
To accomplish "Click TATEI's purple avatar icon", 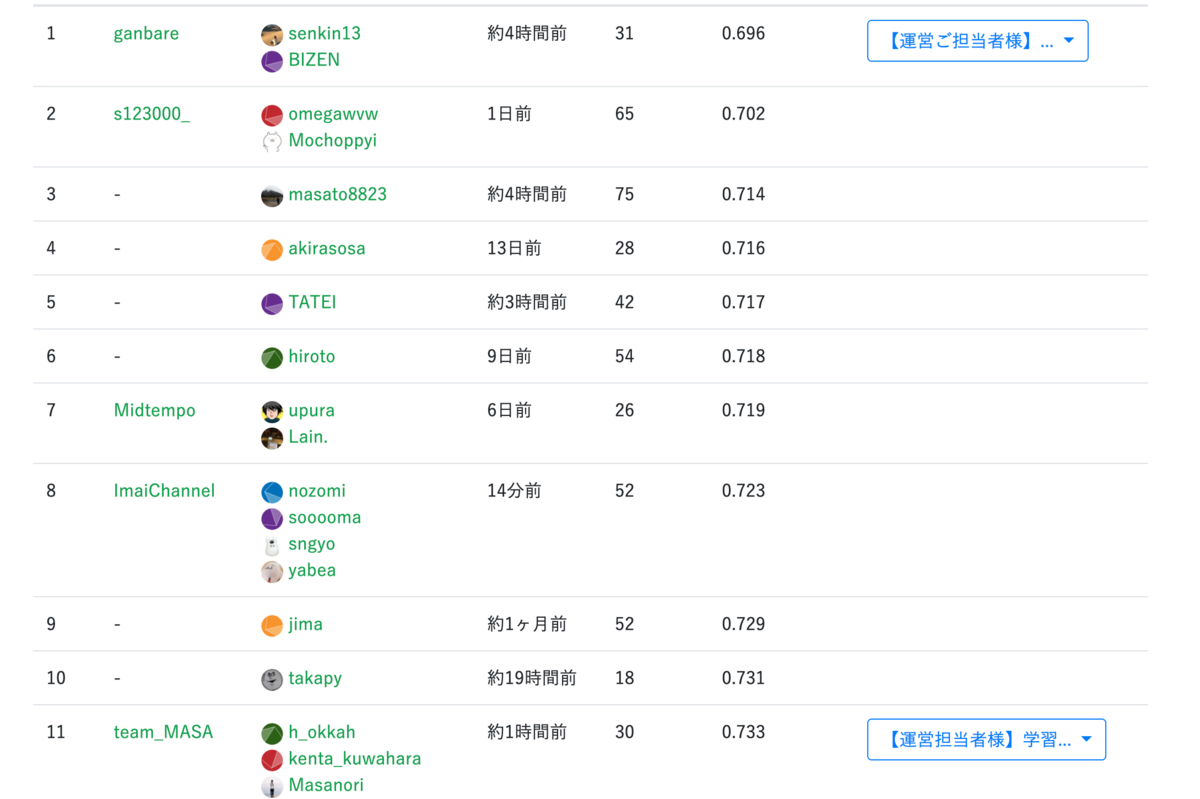I will 271,301.
